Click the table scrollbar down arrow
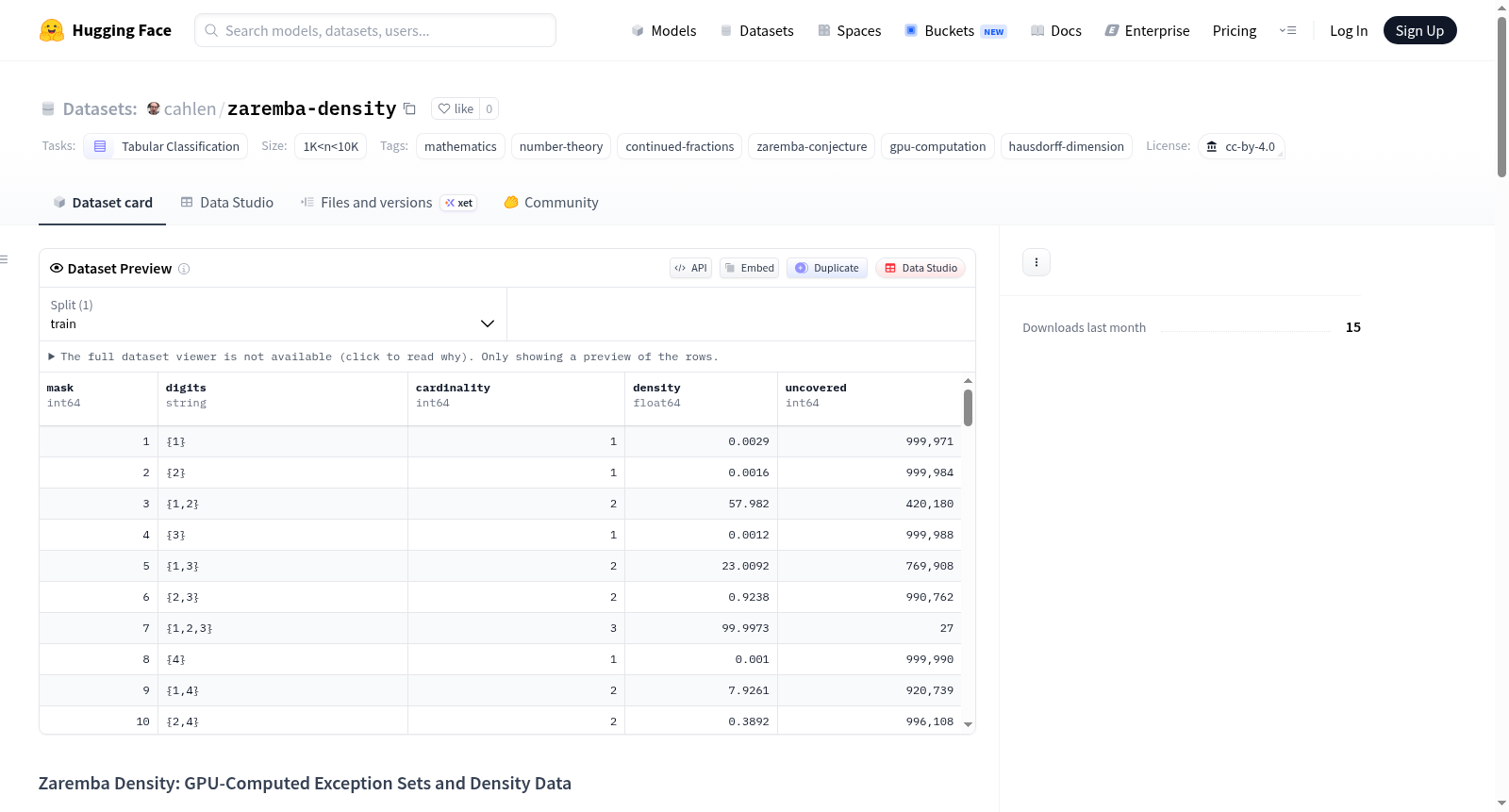 [968, 724]
